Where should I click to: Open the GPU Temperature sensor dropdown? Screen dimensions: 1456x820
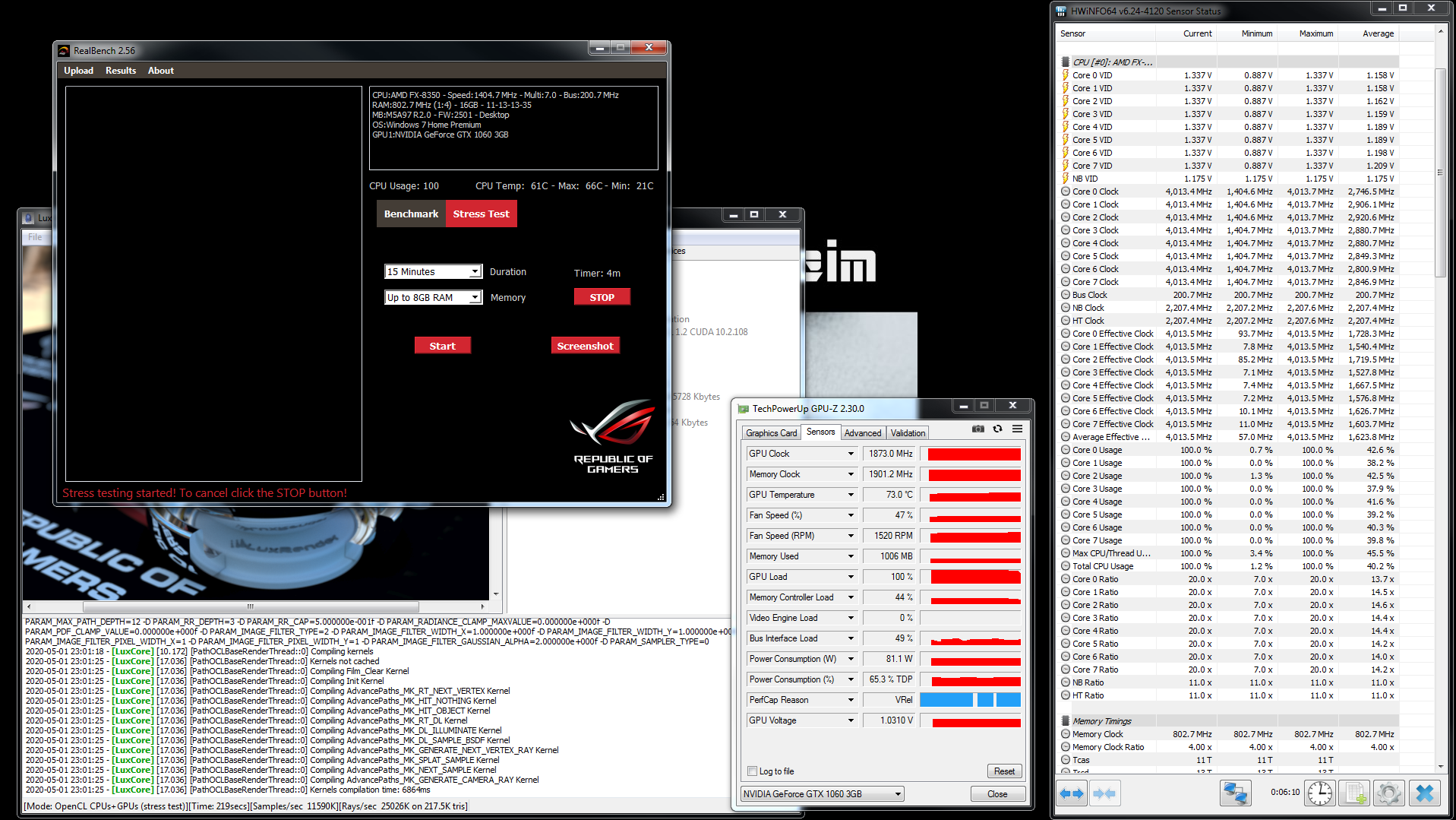851,495
